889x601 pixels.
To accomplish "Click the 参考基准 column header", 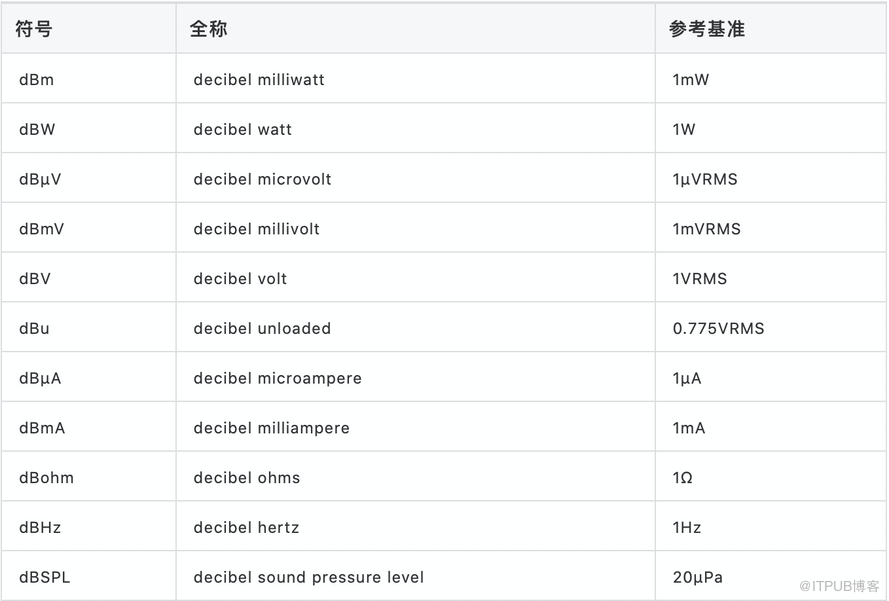I will (707, 29).
